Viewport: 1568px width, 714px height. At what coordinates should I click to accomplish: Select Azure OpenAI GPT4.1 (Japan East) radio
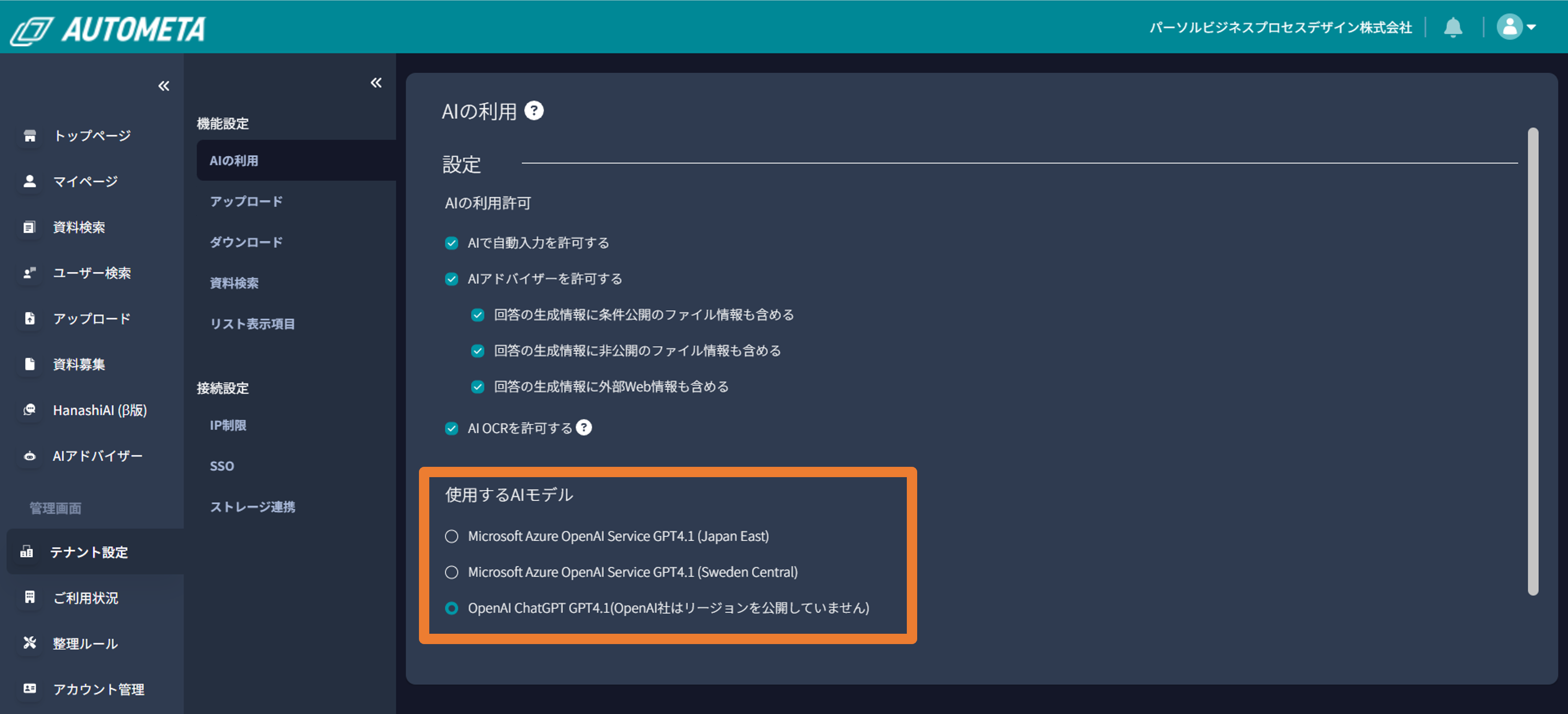451,536
